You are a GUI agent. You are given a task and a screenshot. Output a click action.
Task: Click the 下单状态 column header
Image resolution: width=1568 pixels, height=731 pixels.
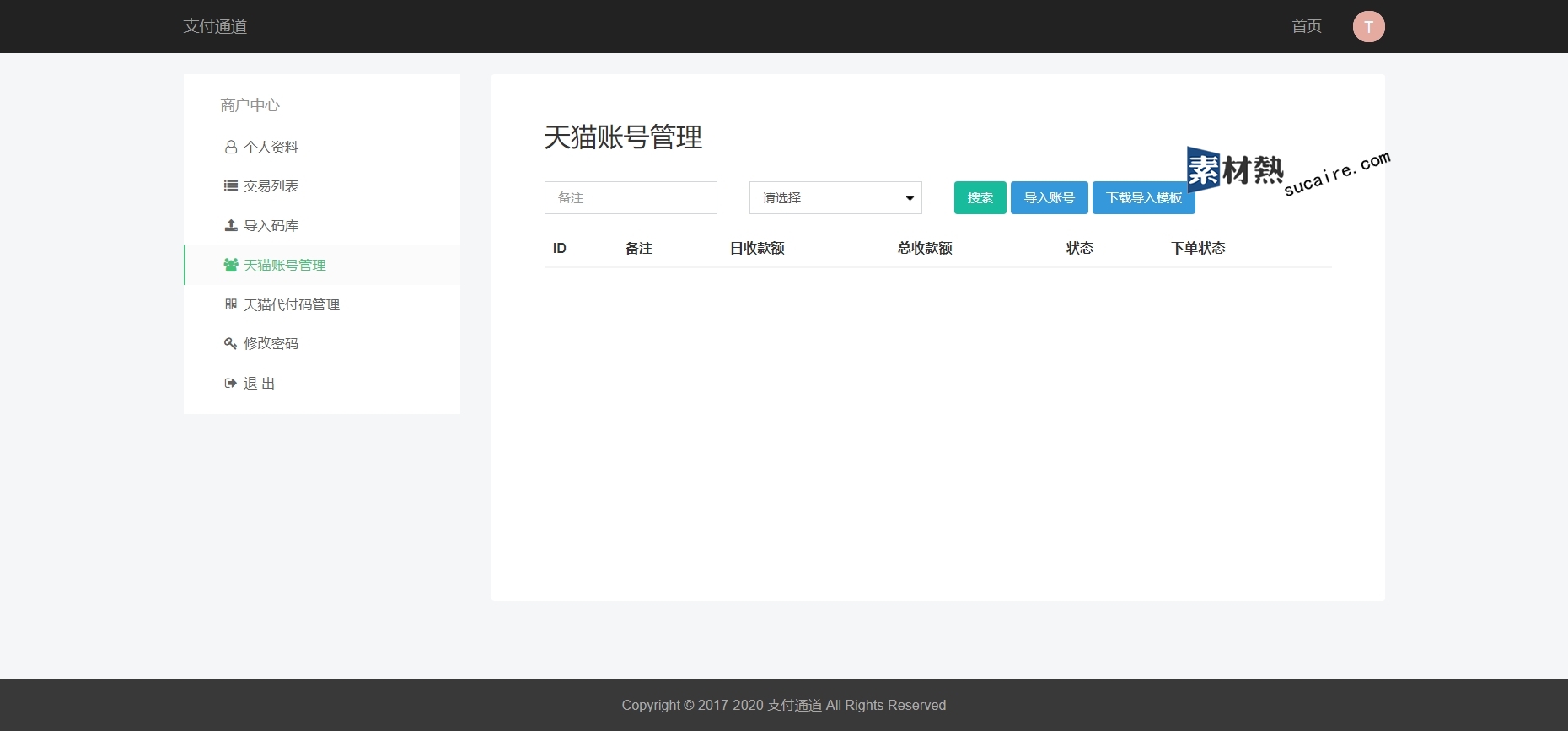click(x=1198, y=248)
